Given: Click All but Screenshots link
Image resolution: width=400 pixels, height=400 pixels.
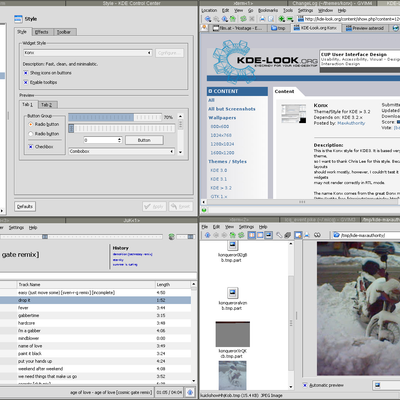Looking at the screenshot, I should pyautogui.click(x=232, y=109).
